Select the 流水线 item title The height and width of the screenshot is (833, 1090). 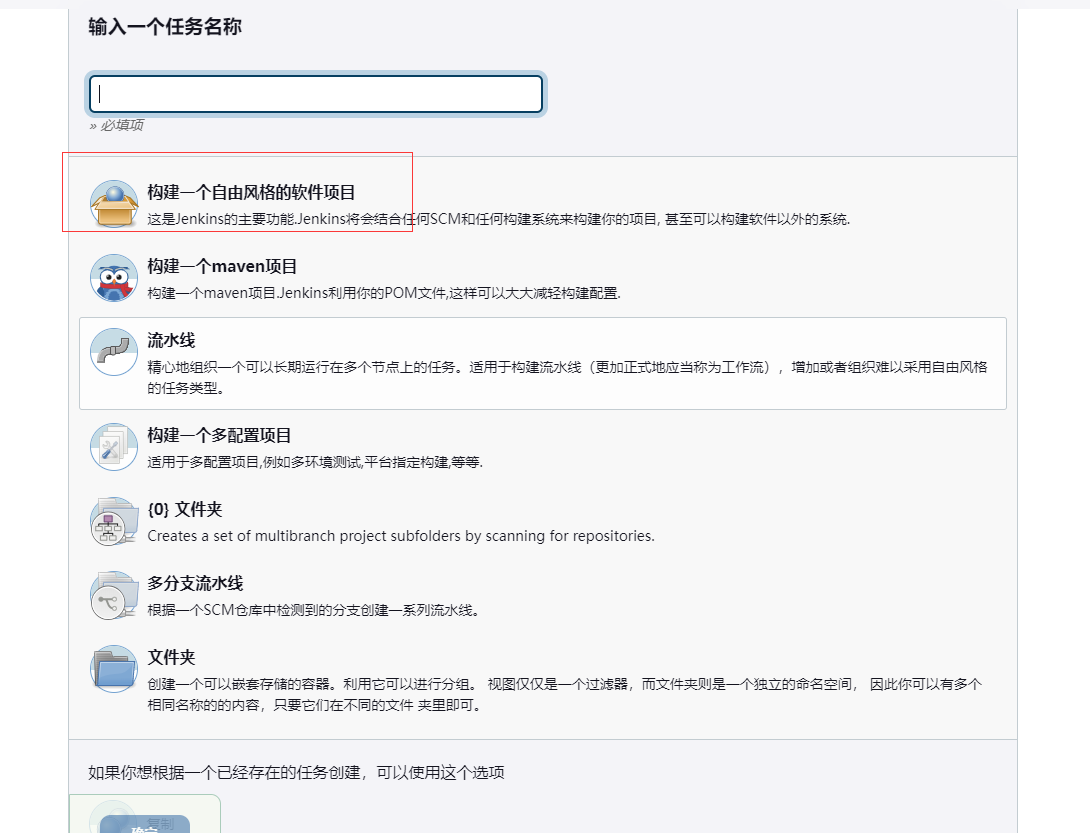click(x=171, y=340)
